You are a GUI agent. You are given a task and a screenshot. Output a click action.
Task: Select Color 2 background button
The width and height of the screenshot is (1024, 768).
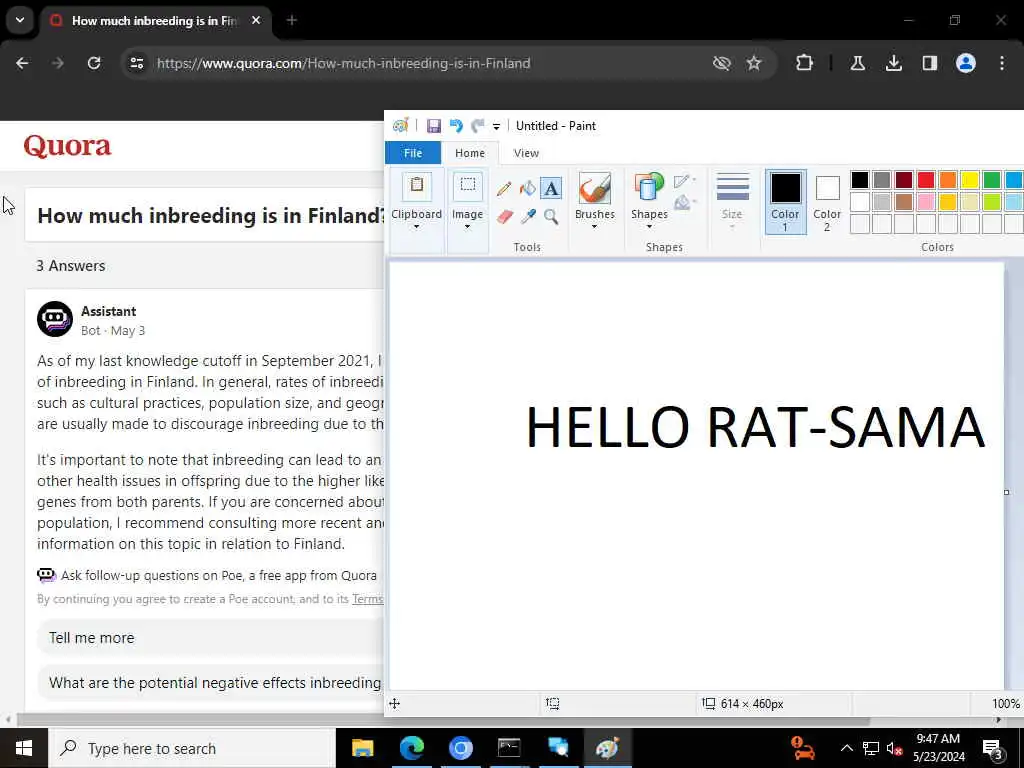point(827,202)
